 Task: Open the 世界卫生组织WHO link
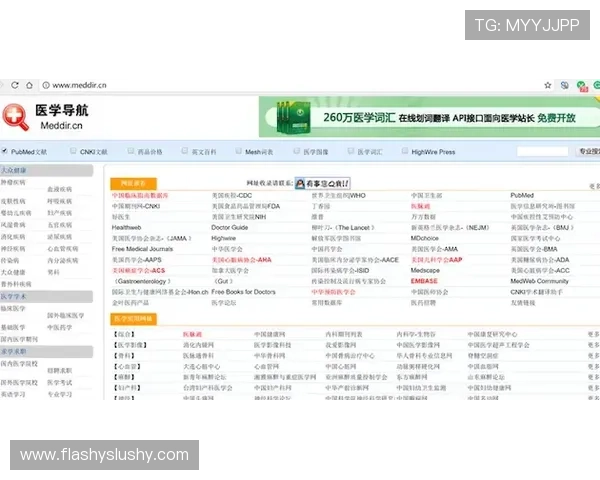click(x=338, y=196)
